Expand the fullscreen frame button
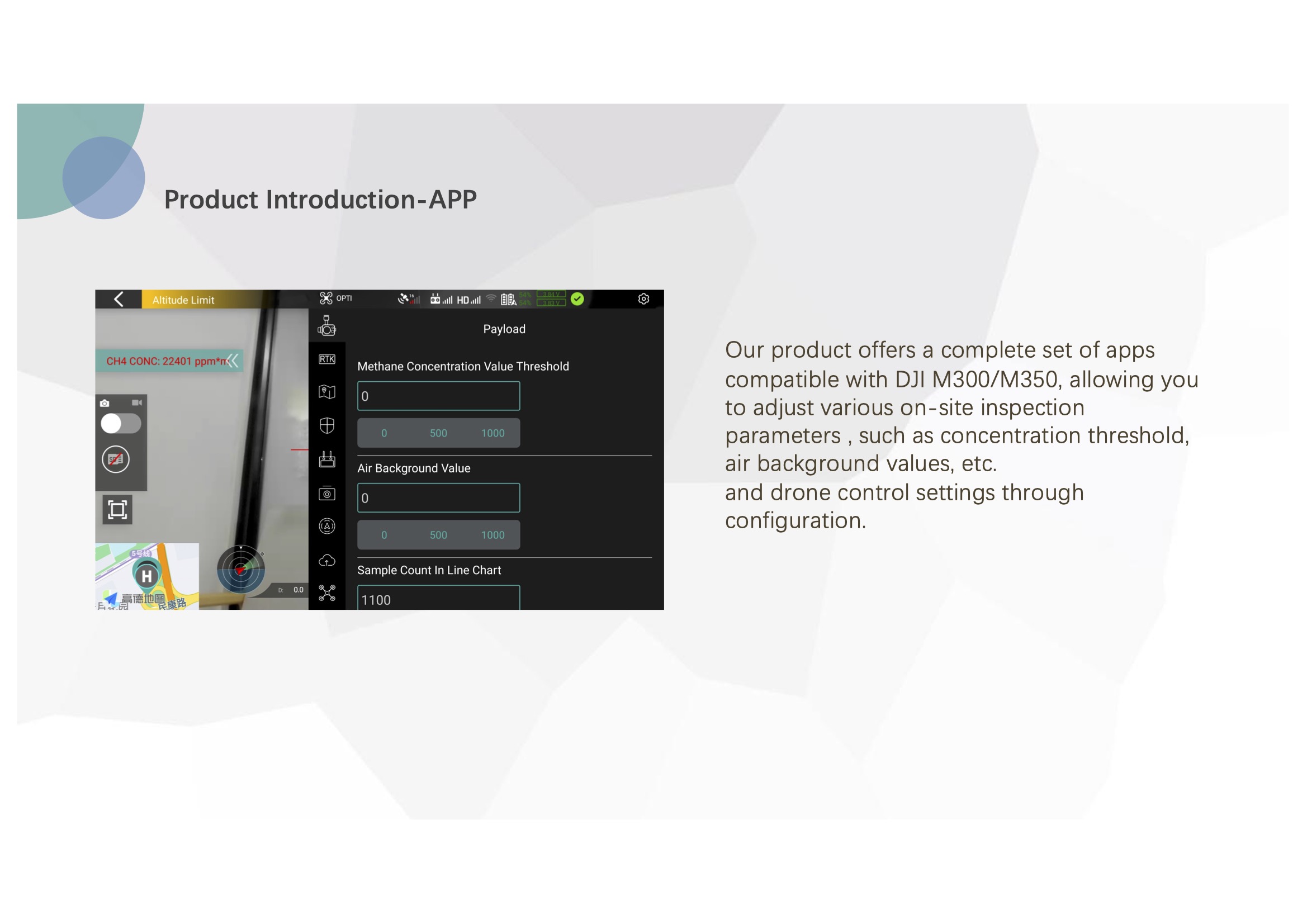This screenshot has height=924, width=1307. click(117, 510)
